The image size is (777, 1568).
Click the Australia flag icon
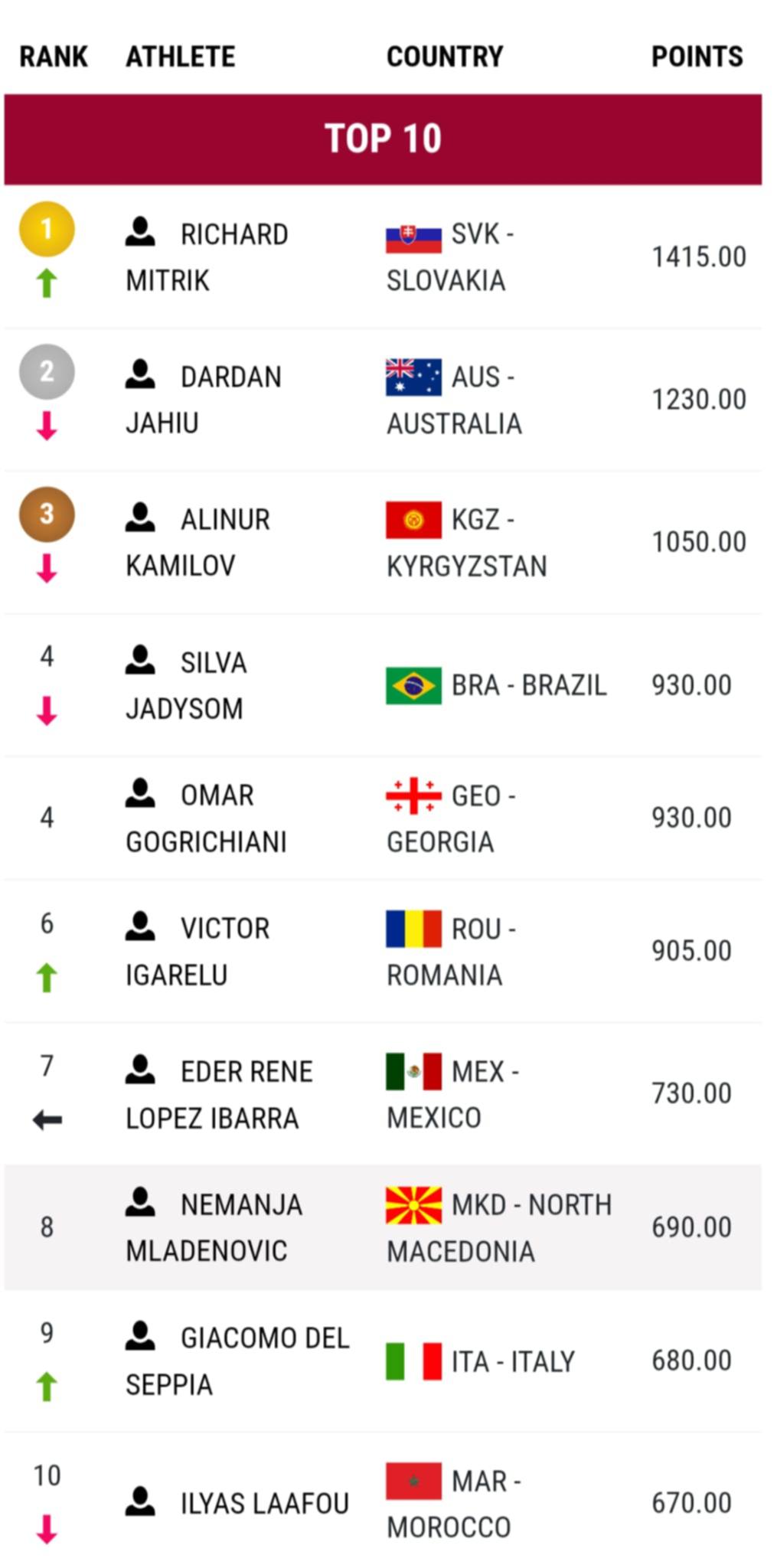tap(413, 377)
